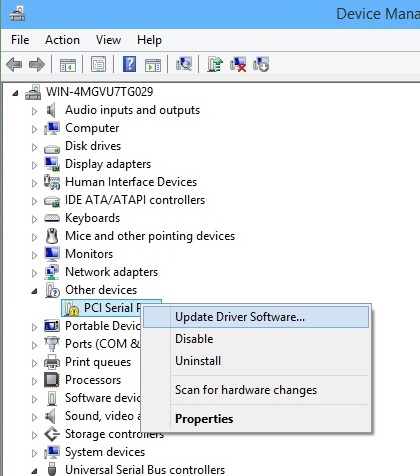
Task: Select Universal Serial Bus controllers label
Action: tap(145, 470)
